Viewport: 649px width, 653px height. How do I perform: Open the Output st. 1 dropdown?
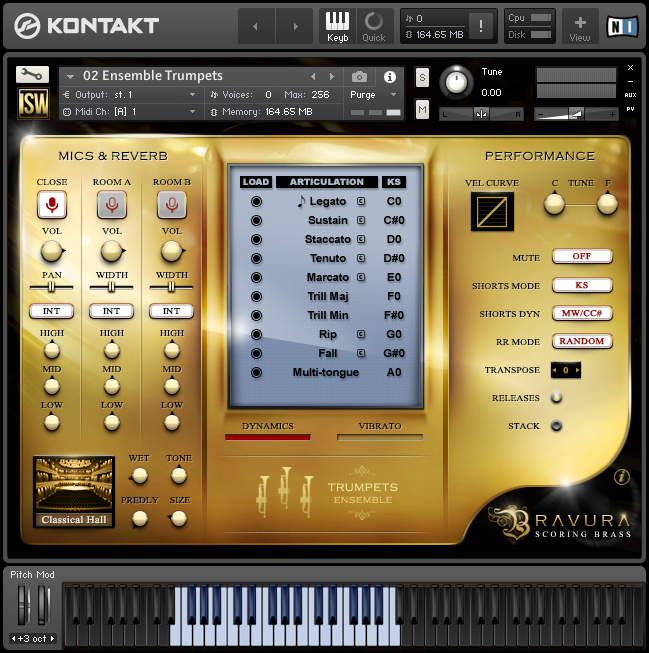(130, 95)
